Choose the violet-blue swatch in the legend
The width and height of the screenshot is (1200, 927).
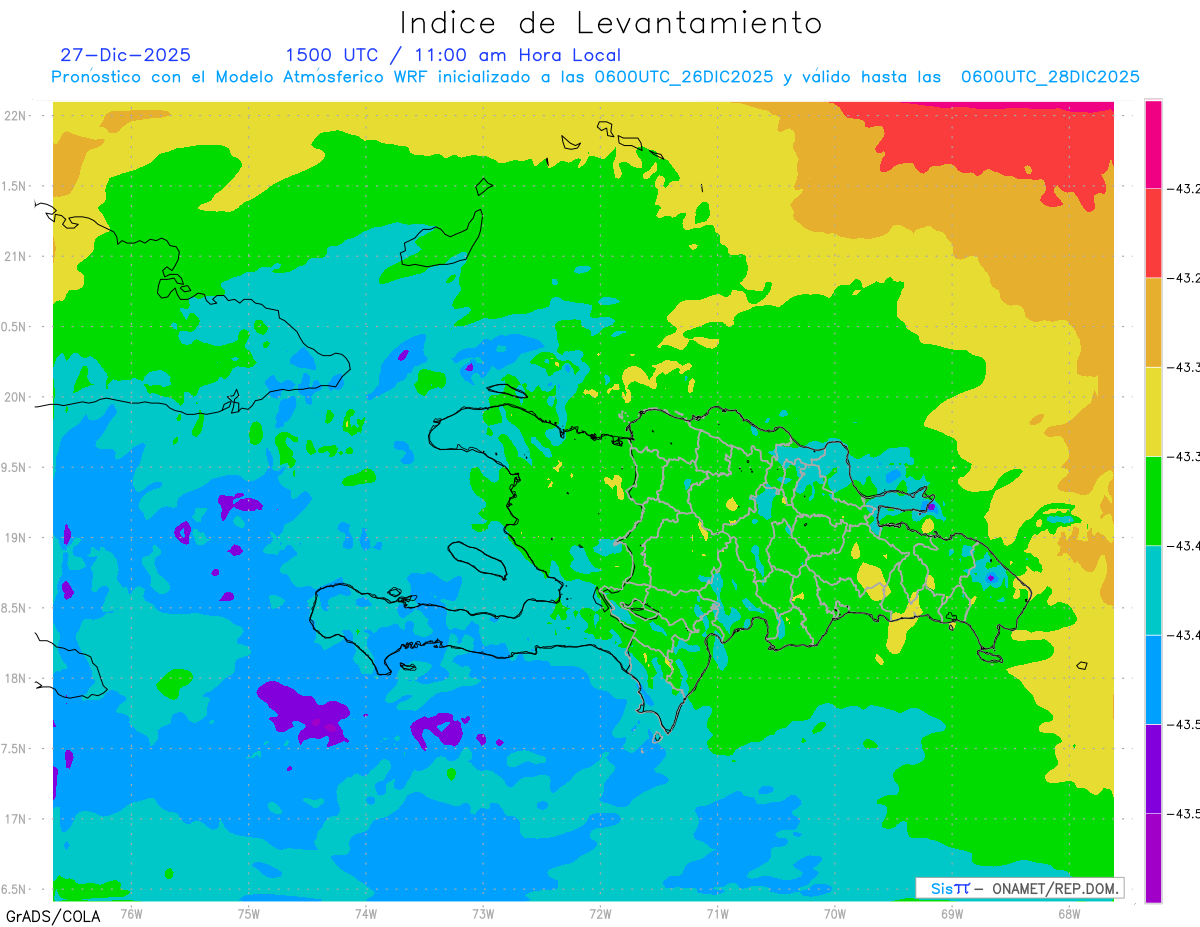click(x=1153, y=768)
